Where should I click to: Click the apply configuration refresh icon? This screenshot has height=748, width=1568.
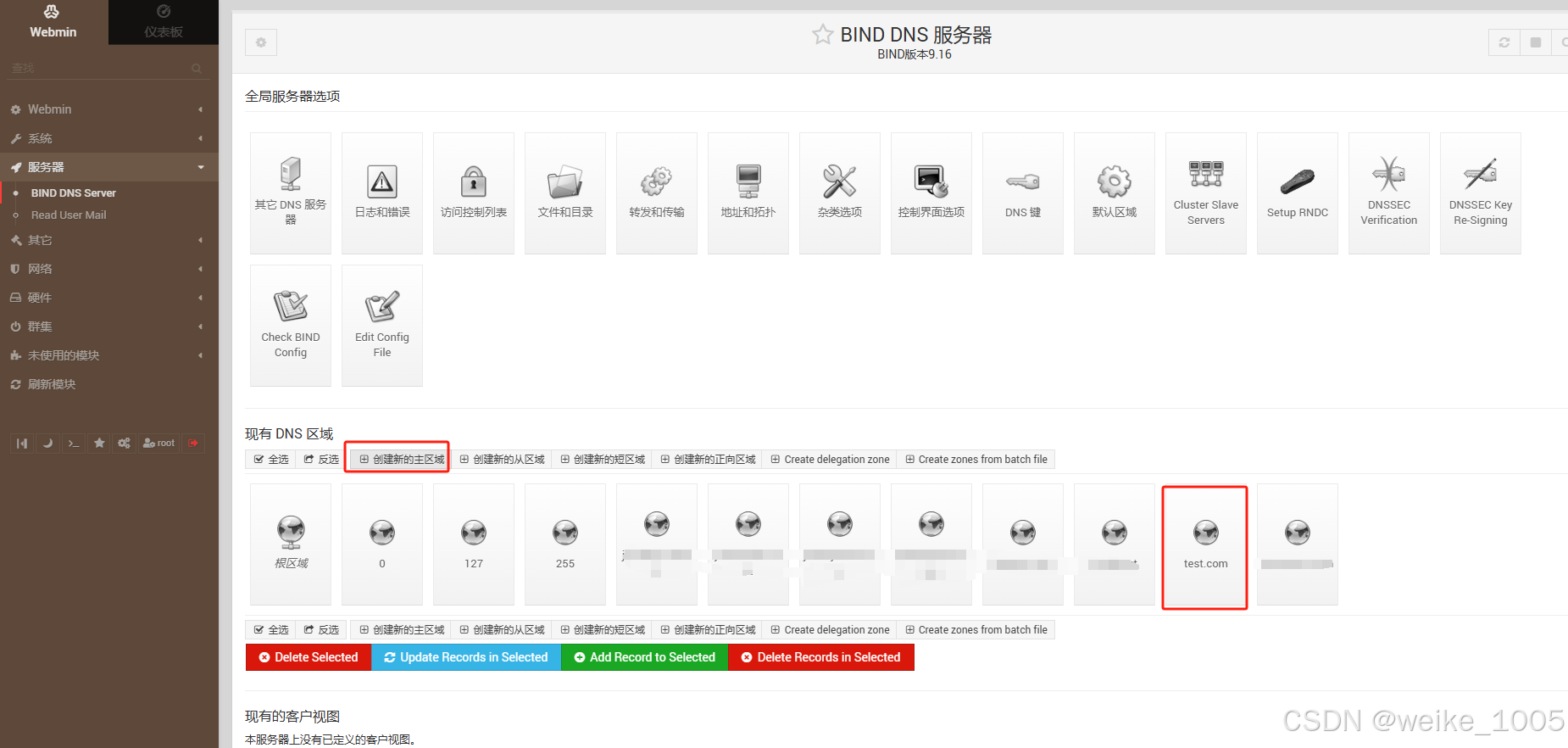click(x=1504, y=42)
